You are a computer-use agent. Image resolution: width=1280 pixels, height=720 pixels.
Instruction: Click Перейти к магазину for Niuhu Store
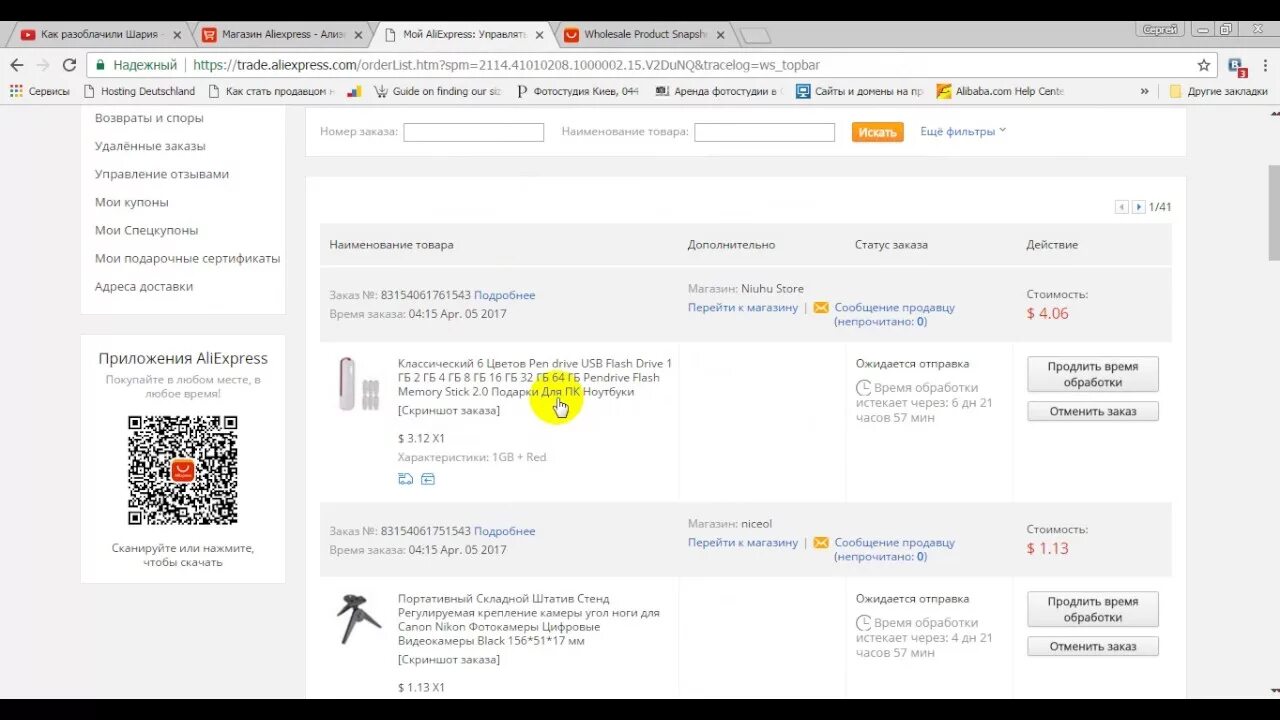[743, 308]
